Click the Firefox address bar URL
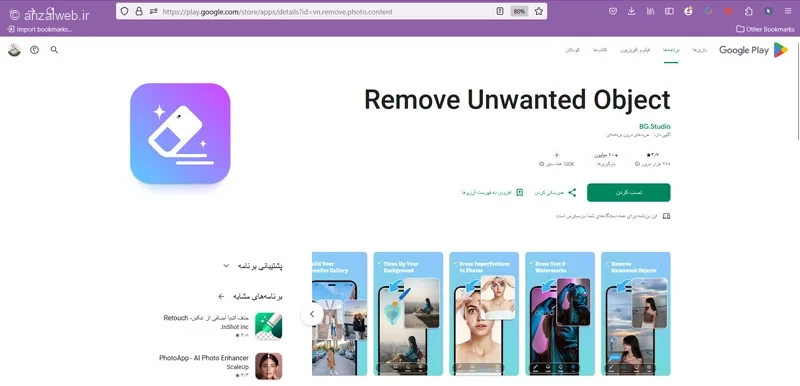800x386 pixels. pyautogui.click(x=278, y=11)
